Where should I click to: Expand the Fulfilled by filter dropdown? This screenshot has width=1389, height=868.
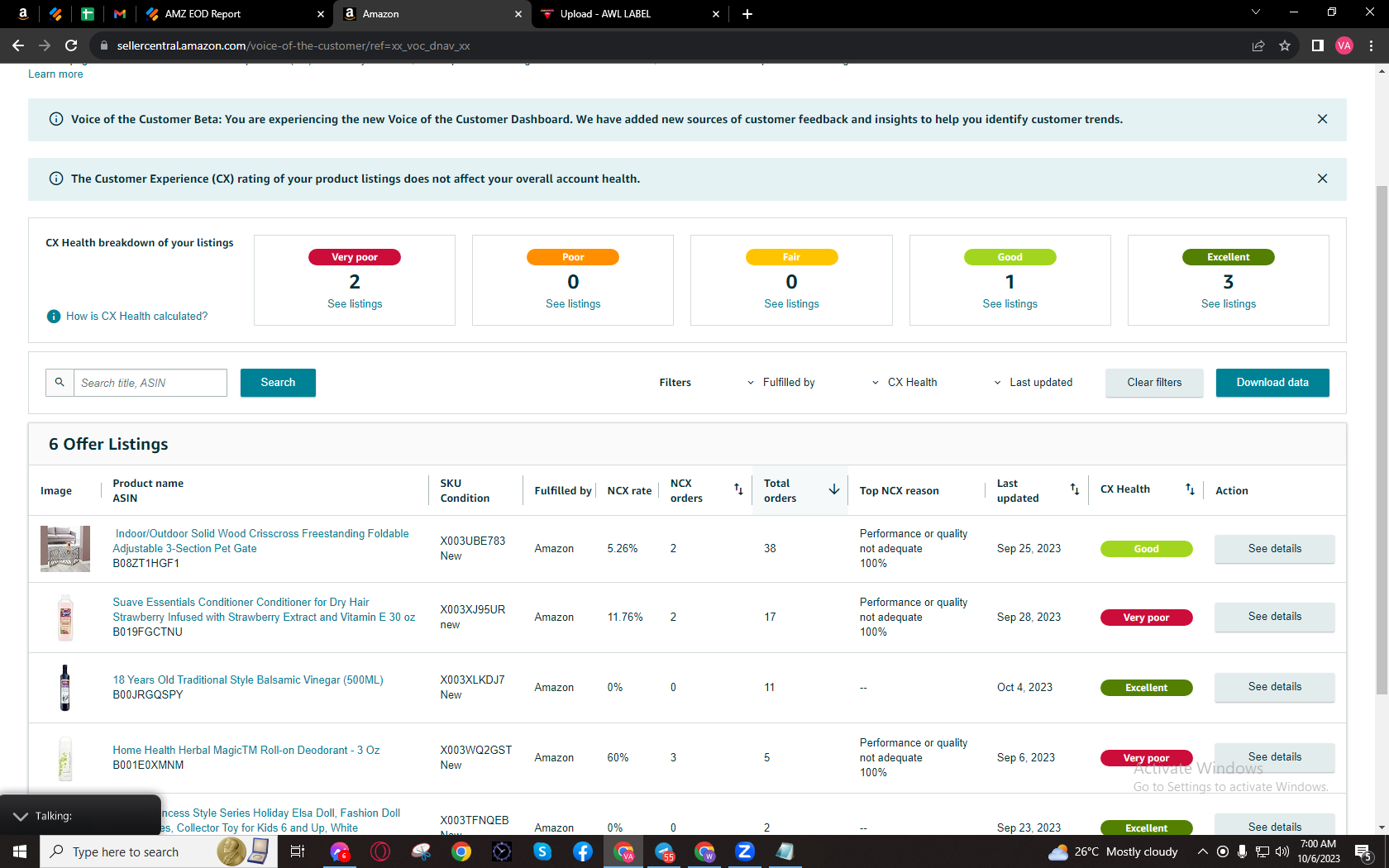click(780, 383)
